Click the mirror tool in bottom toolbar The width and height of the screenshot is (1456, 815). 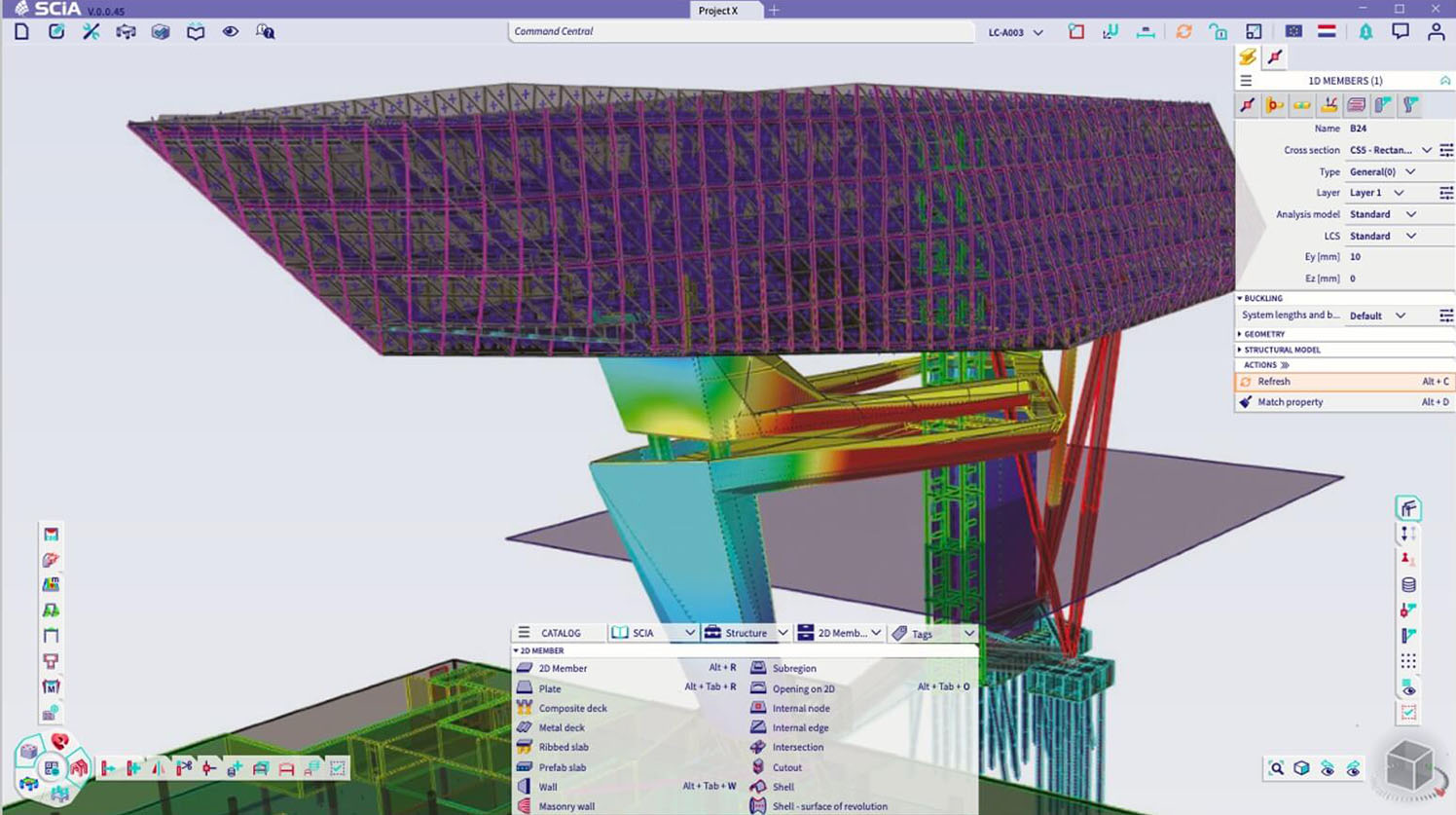(159, 768)
